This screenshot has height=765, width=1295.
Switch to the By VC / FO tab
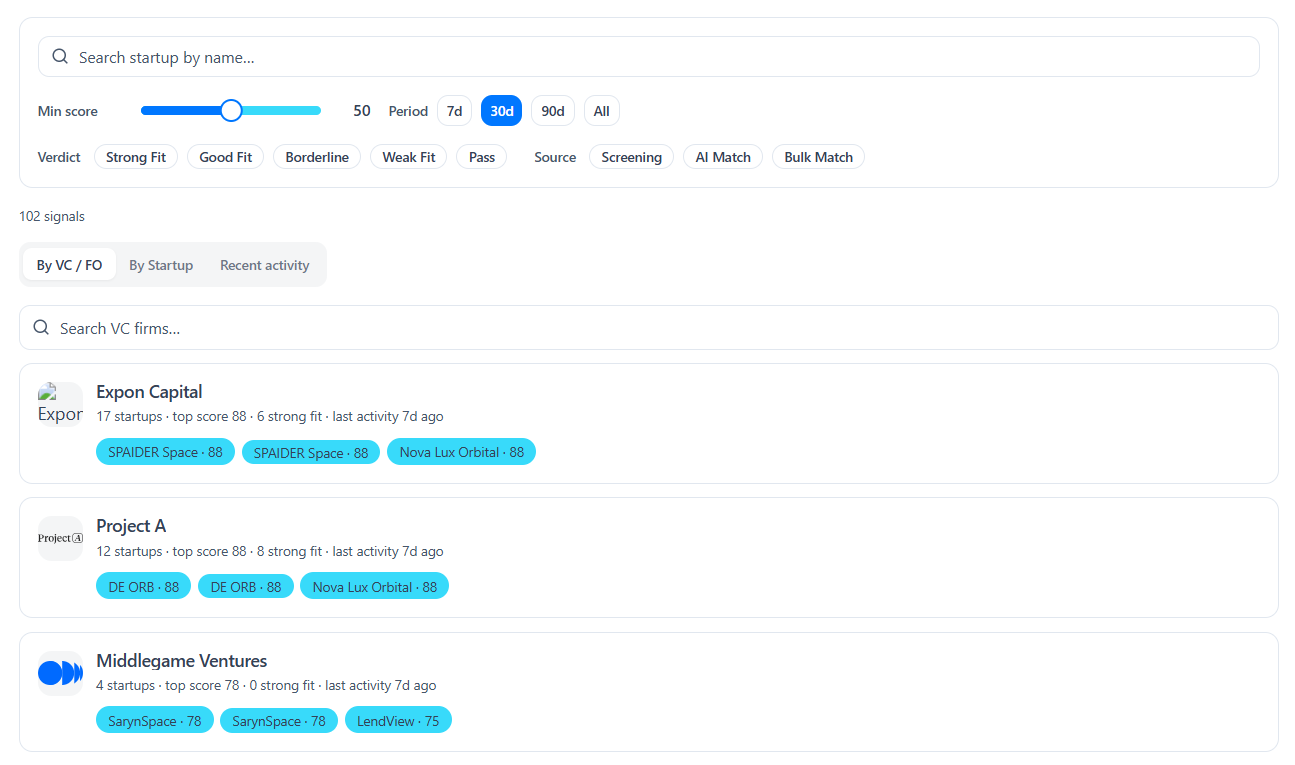coord(70,265)
